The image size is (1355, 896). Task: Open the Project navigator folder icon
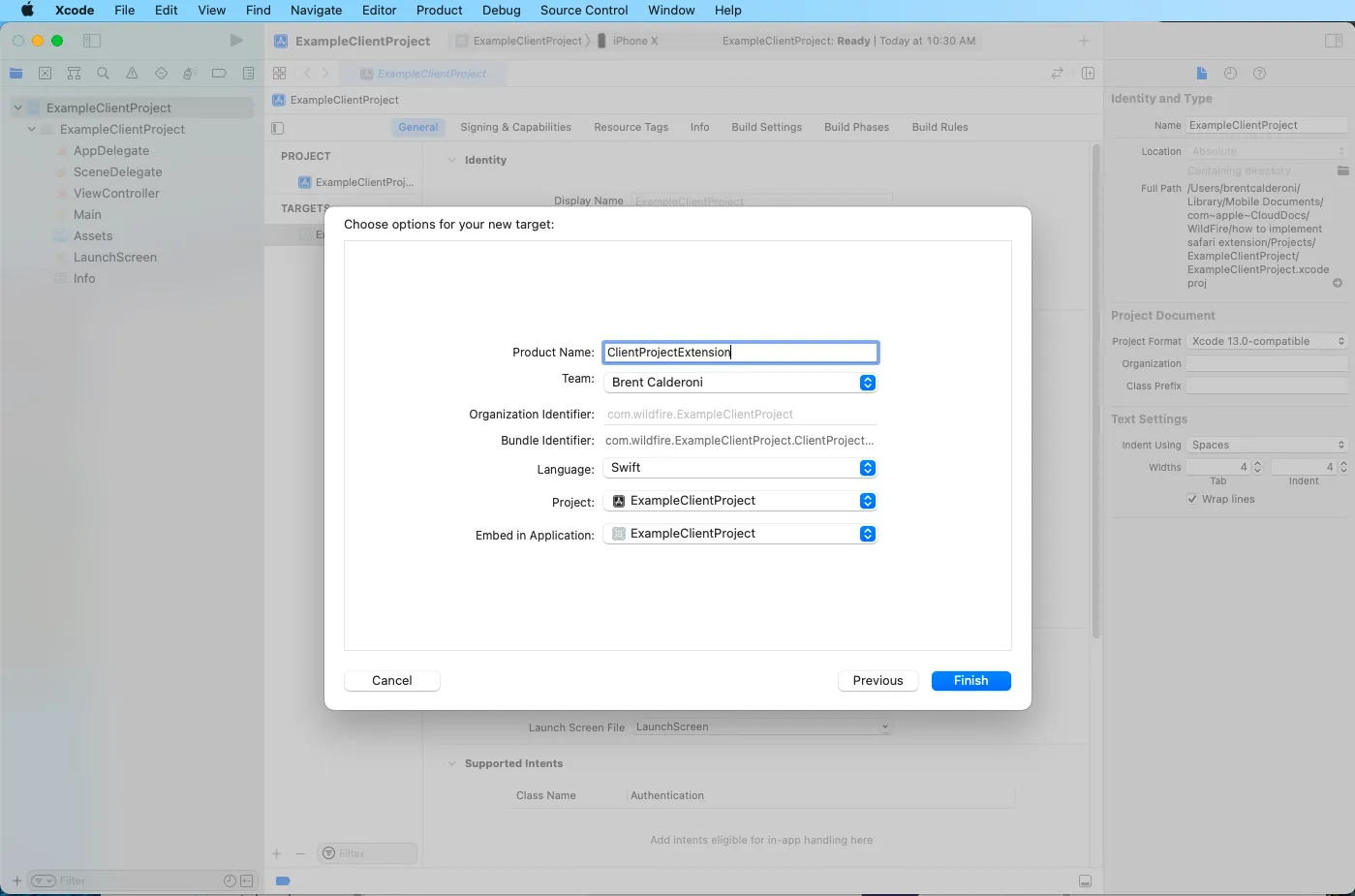15,74
